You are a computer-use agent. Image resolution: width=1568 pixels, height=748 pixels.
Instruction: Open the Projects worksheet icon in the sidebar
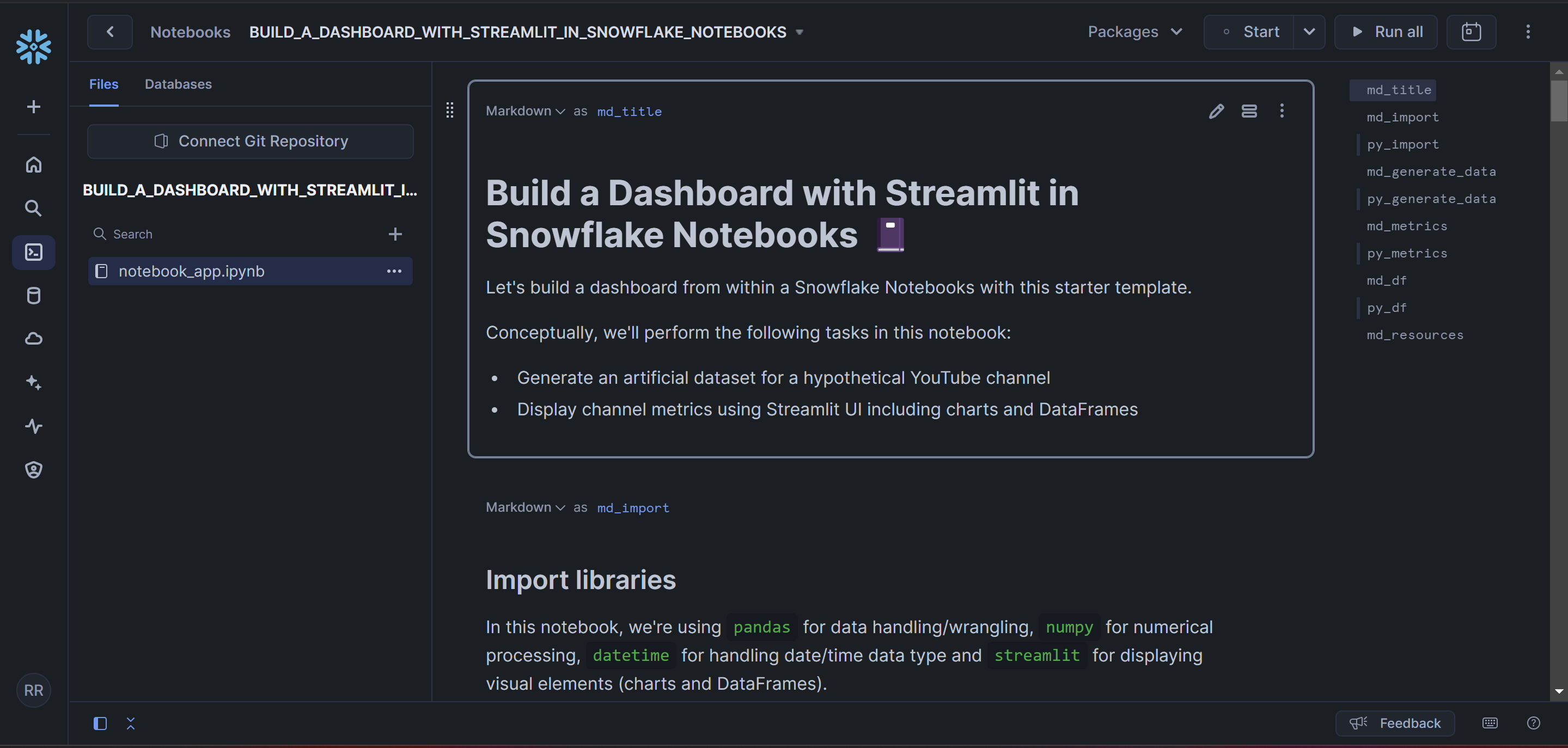point(33,252)
